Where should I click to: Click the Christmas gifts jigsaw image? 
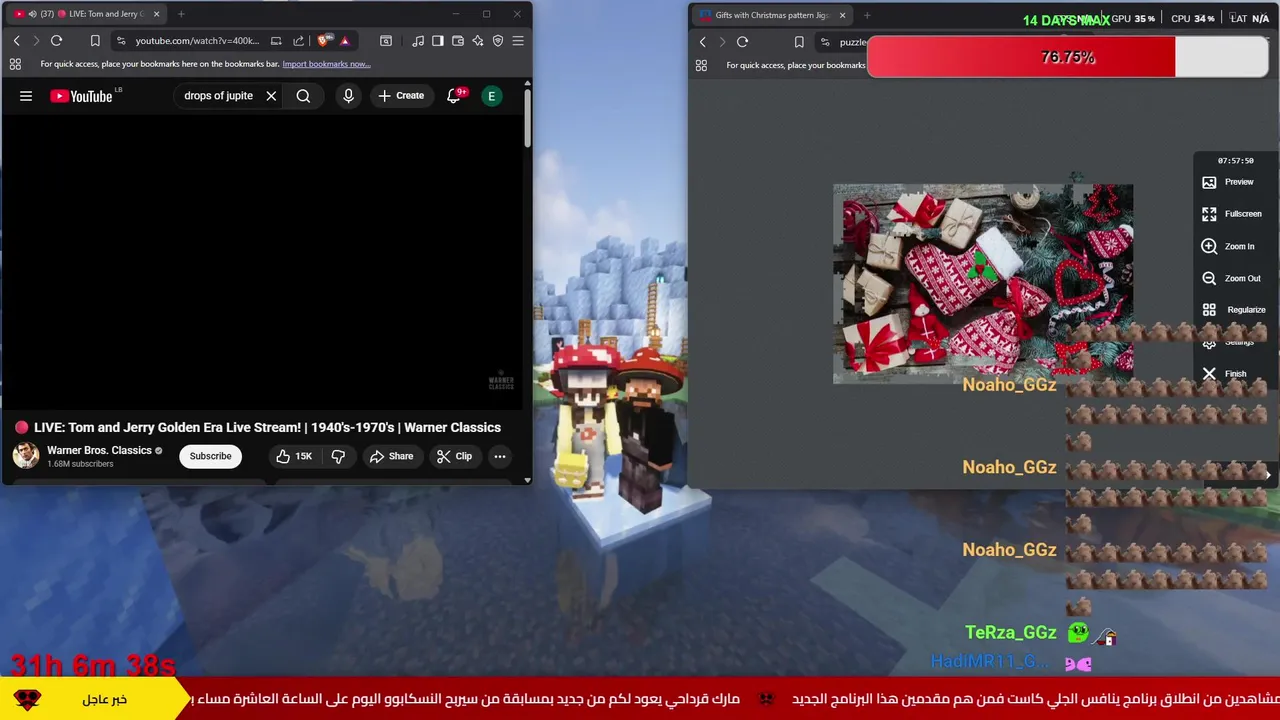983,283
